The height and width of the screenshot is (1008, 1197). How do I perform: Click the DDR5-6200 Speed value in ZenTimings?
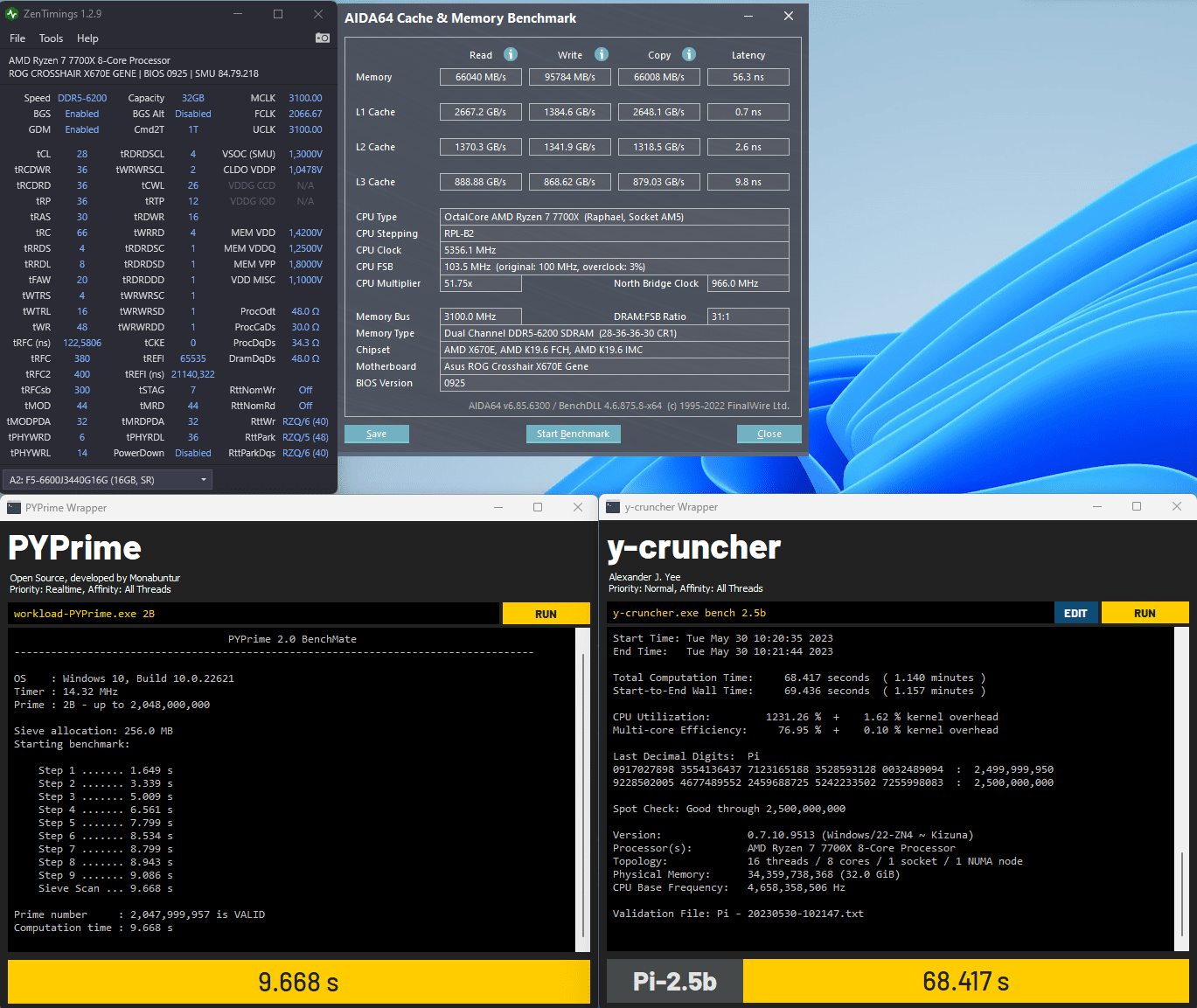(82, 98)
